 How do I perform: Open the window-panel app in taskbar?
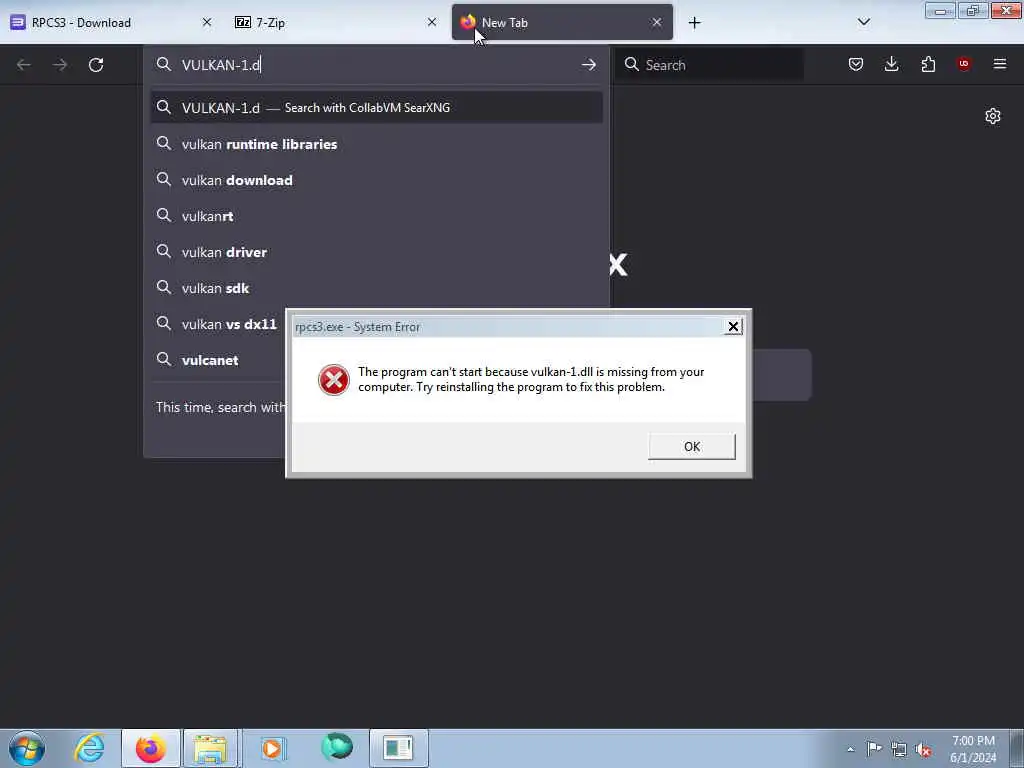(398, 748)
